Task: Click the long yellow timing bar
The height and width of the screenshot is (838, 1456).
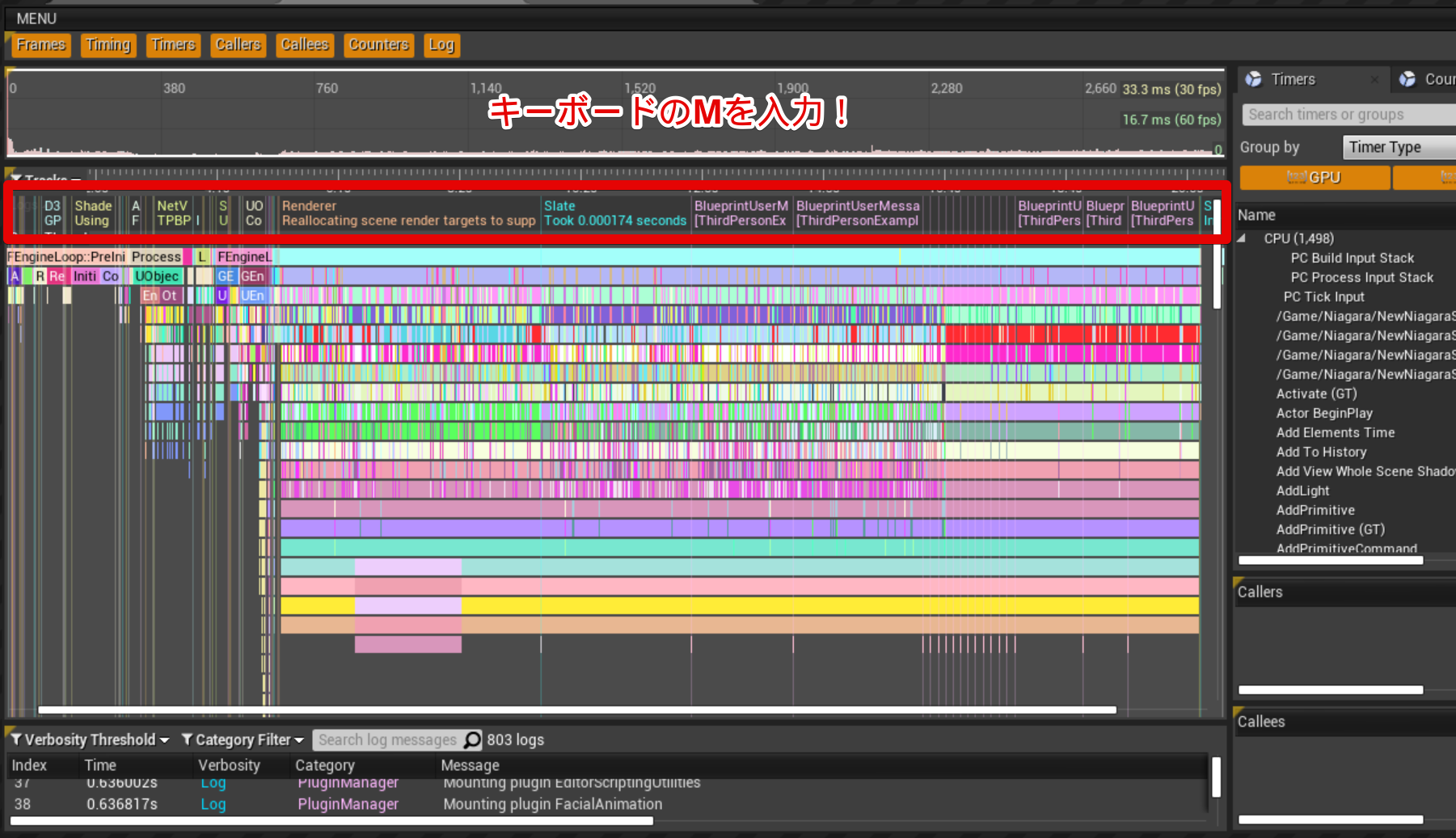Action: 808,606
